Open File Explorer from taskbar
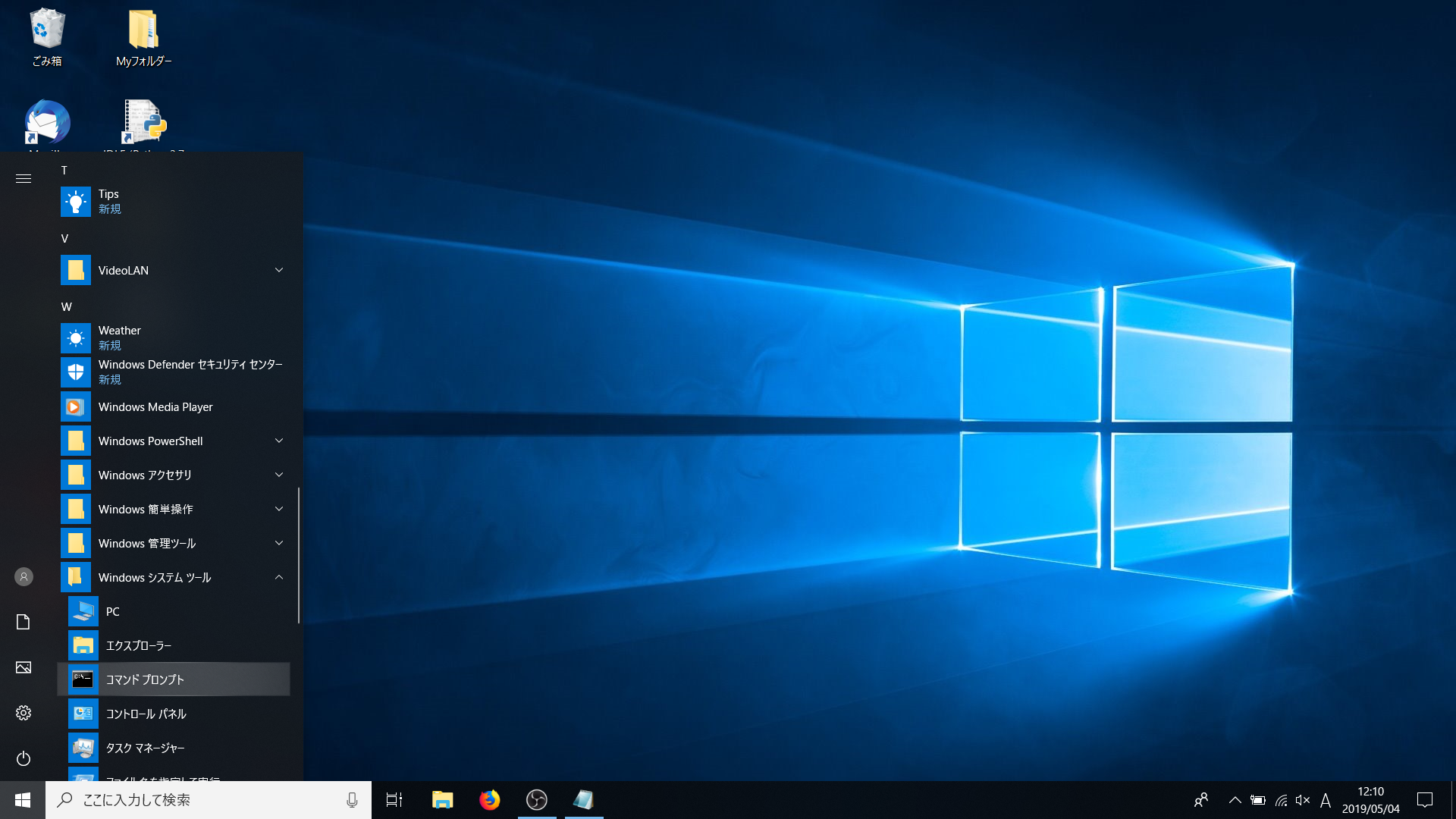Screen dimensions: 1456x819 [x=442, y=799]
